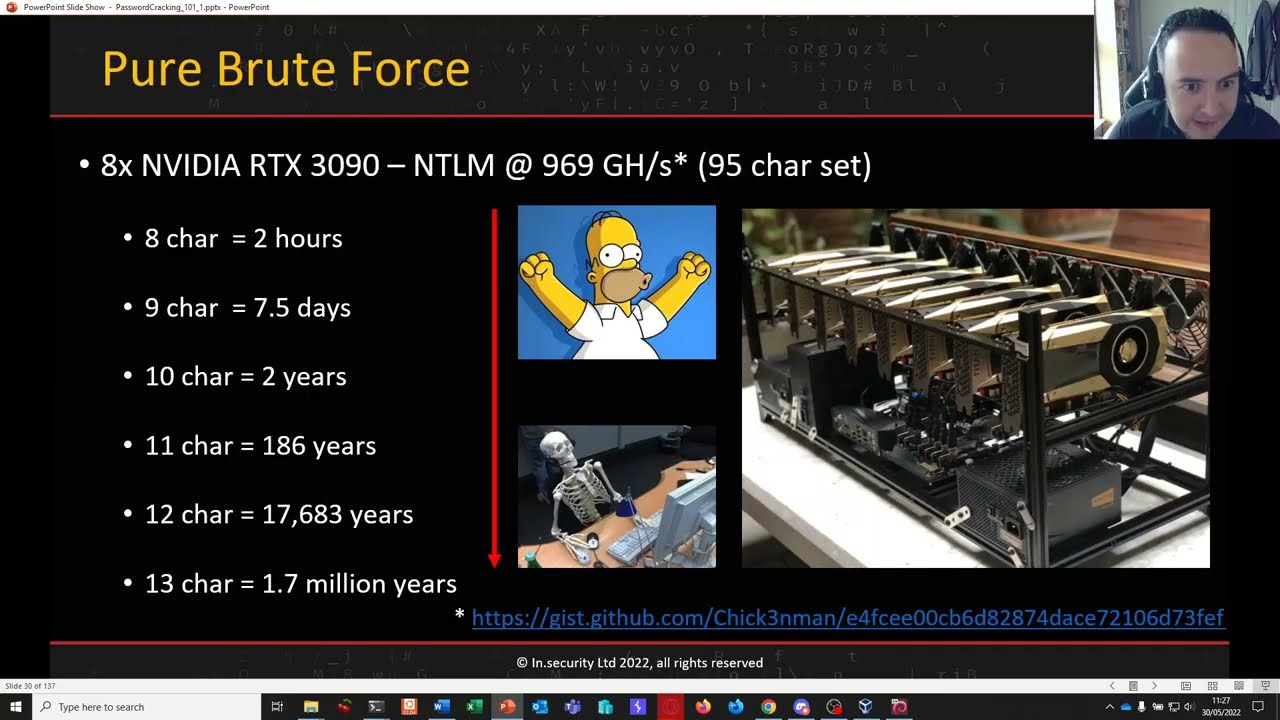
Task: Click the '8 char = 2 hours' bullet
Action: 244,238
